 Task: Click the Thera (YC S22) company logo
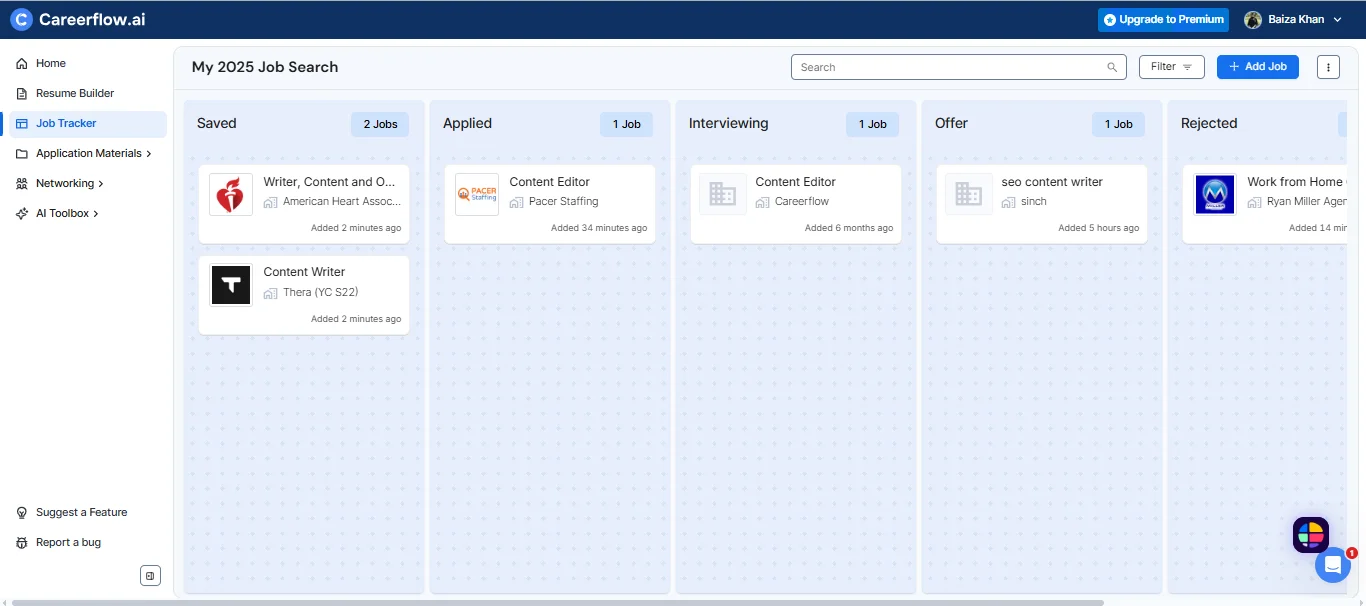click(x=231, y=285)
